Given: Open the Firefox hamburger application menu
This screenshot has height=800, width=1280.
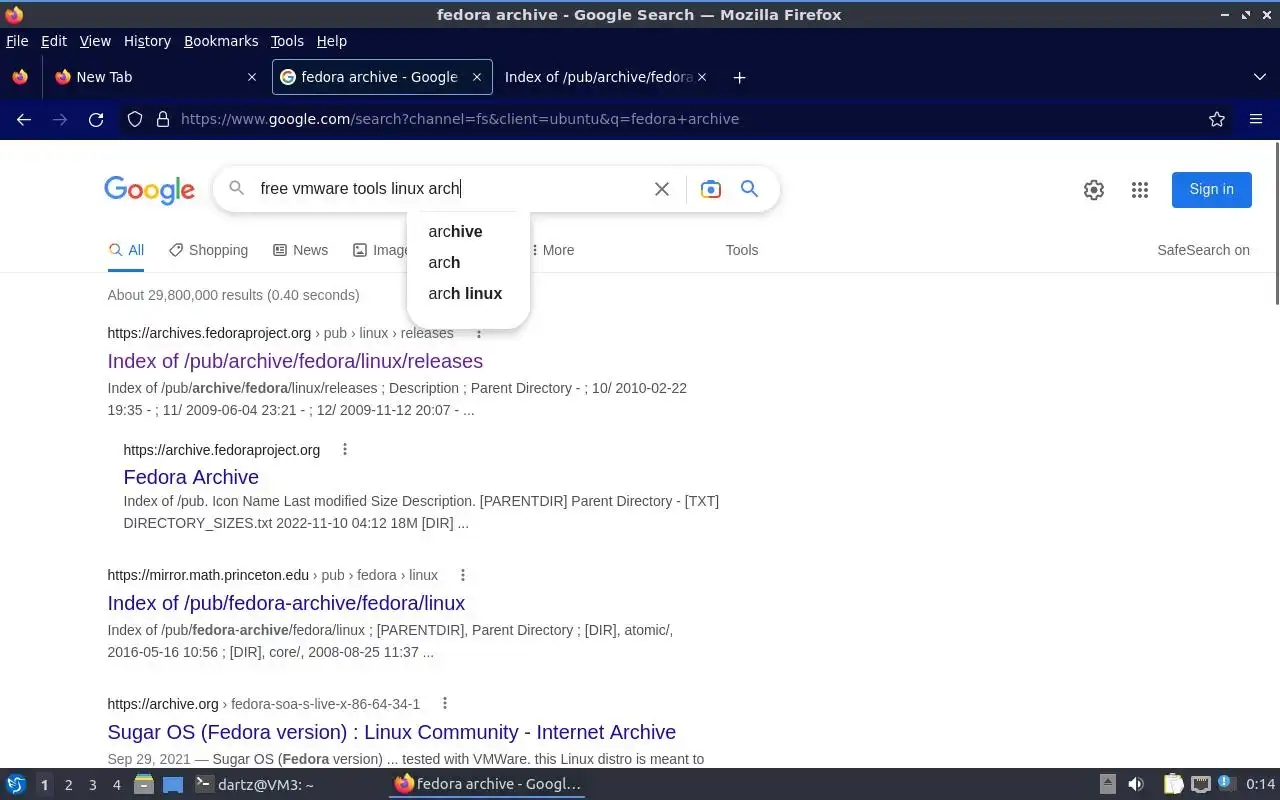Looking at the screenshot, I should pyautogui.click(x=1256, y=119).
